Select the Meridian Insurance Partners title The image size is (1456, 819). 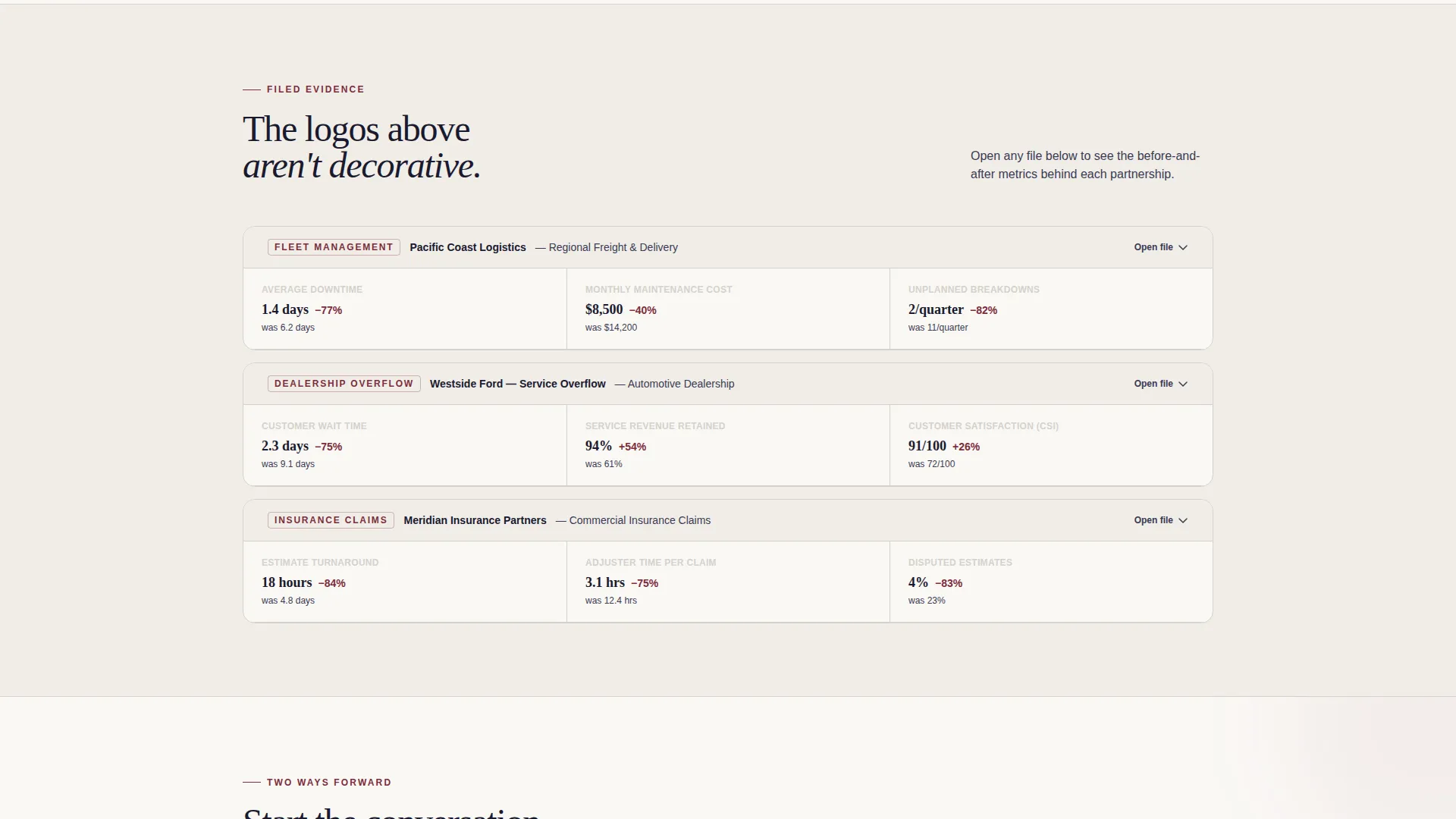tap(475, 520)
